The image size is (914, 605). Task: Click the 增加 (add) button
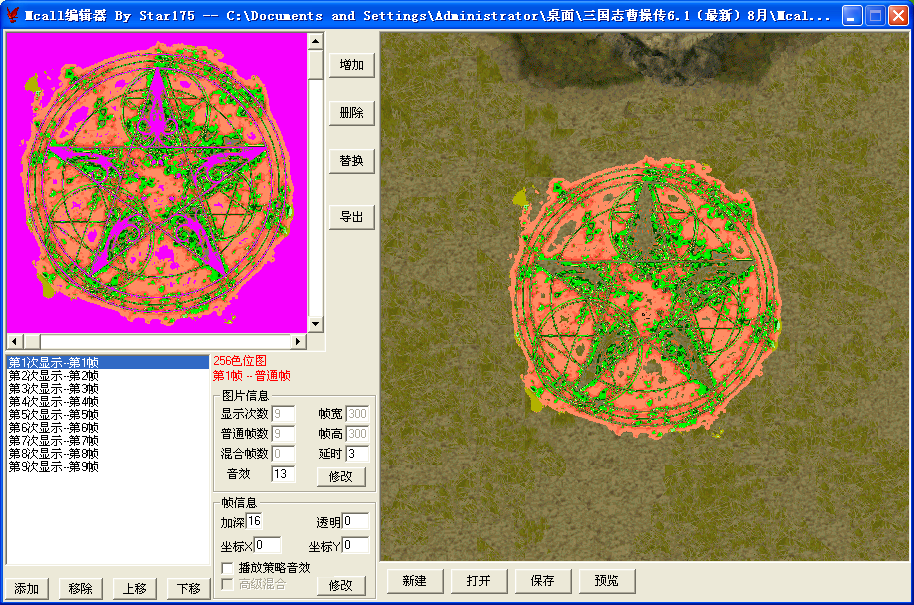351,65
